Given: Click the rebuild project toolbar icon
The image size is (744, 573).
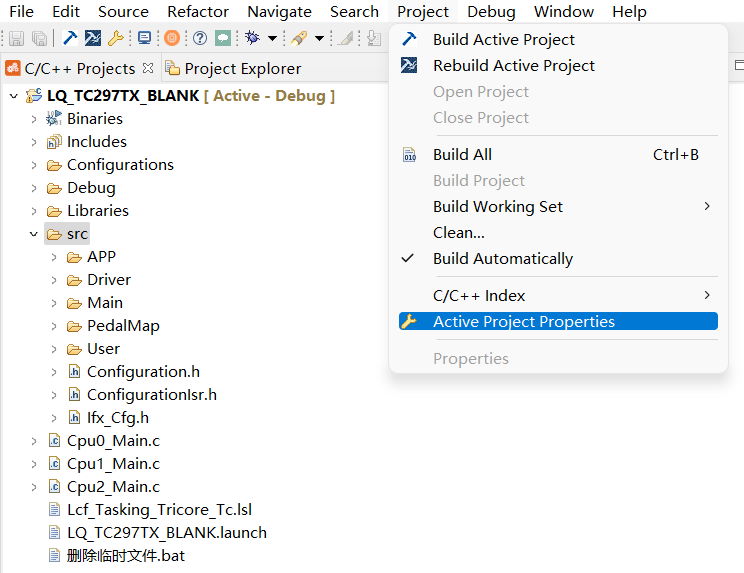Looking at the screenshot, I should pyautogui.click(x=92, y=38).
